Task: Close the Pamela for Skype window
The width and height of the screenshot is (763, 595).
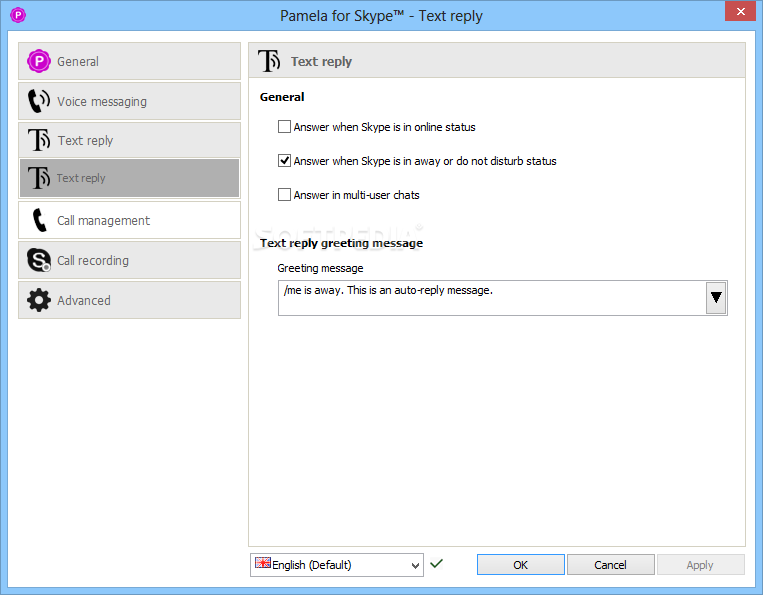Action: (x=741, y=11)
